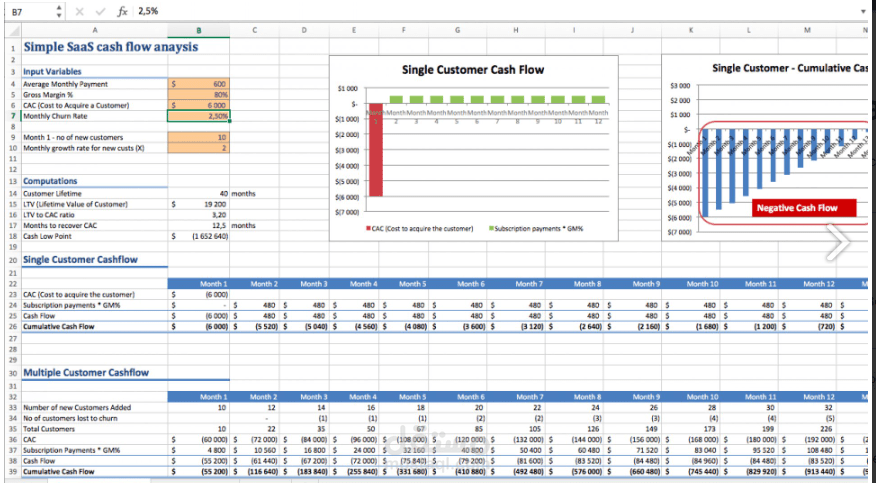Viewport: 876px width, 483px height.
Task: Expand the formula bar dropdown arrow
Action: click(863, 12)
